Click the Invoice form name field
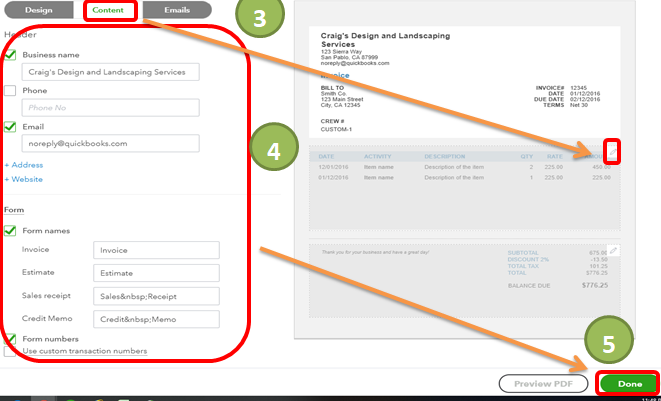661x401 pixels. coord(156,250)
